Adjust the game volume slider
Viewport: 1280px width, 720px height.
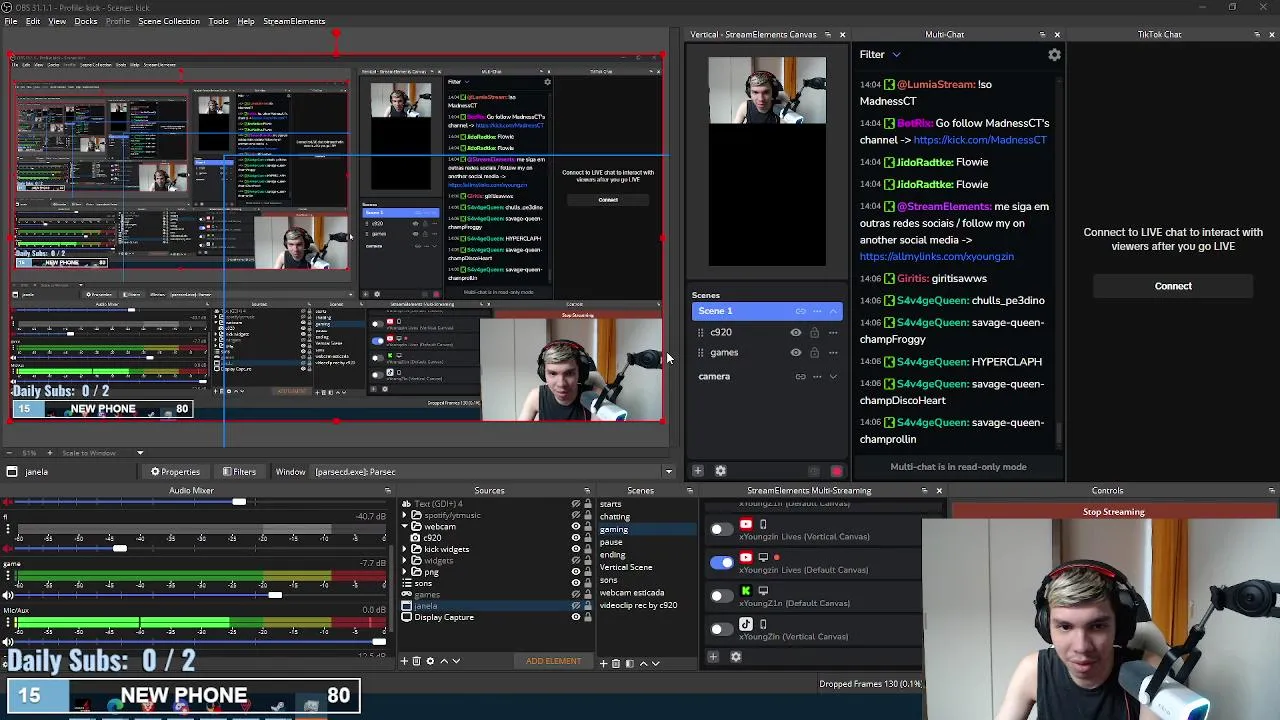[x=275, y=596]
